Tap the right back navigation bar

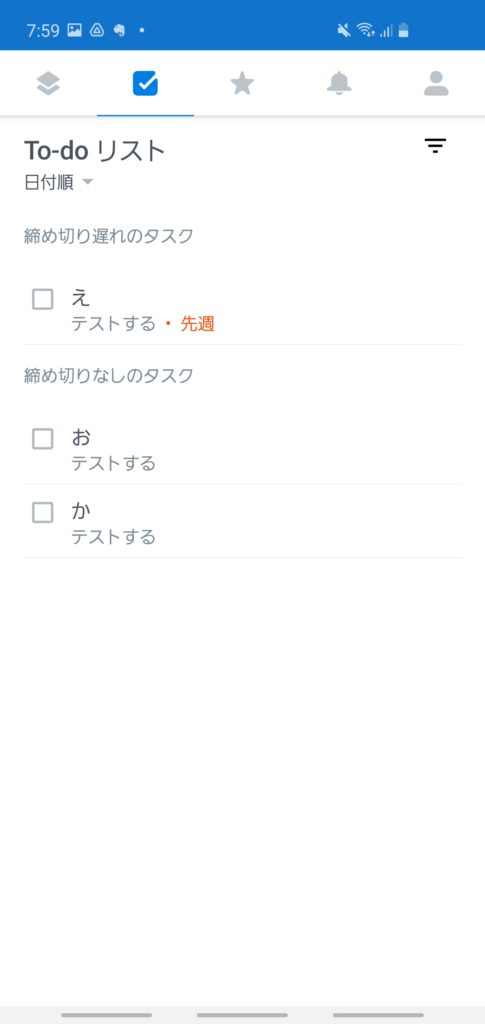pos(378,1015)
